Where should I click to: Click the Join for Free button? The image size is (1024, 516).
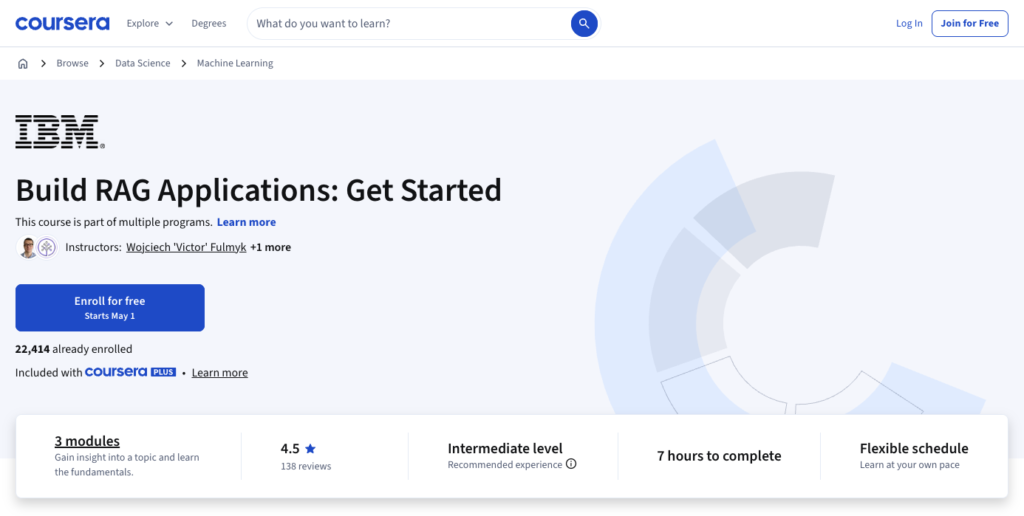[x=970, y=24]
